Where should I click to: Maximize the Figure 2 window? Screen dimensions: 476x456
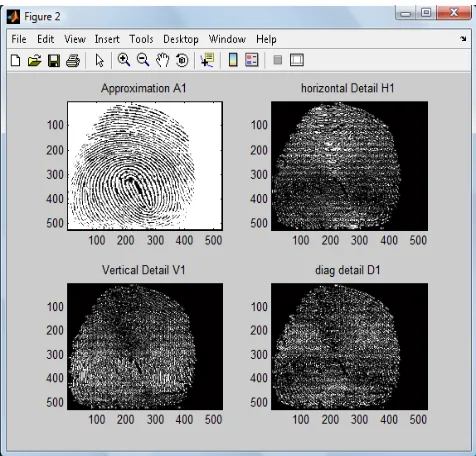(426, 13)
